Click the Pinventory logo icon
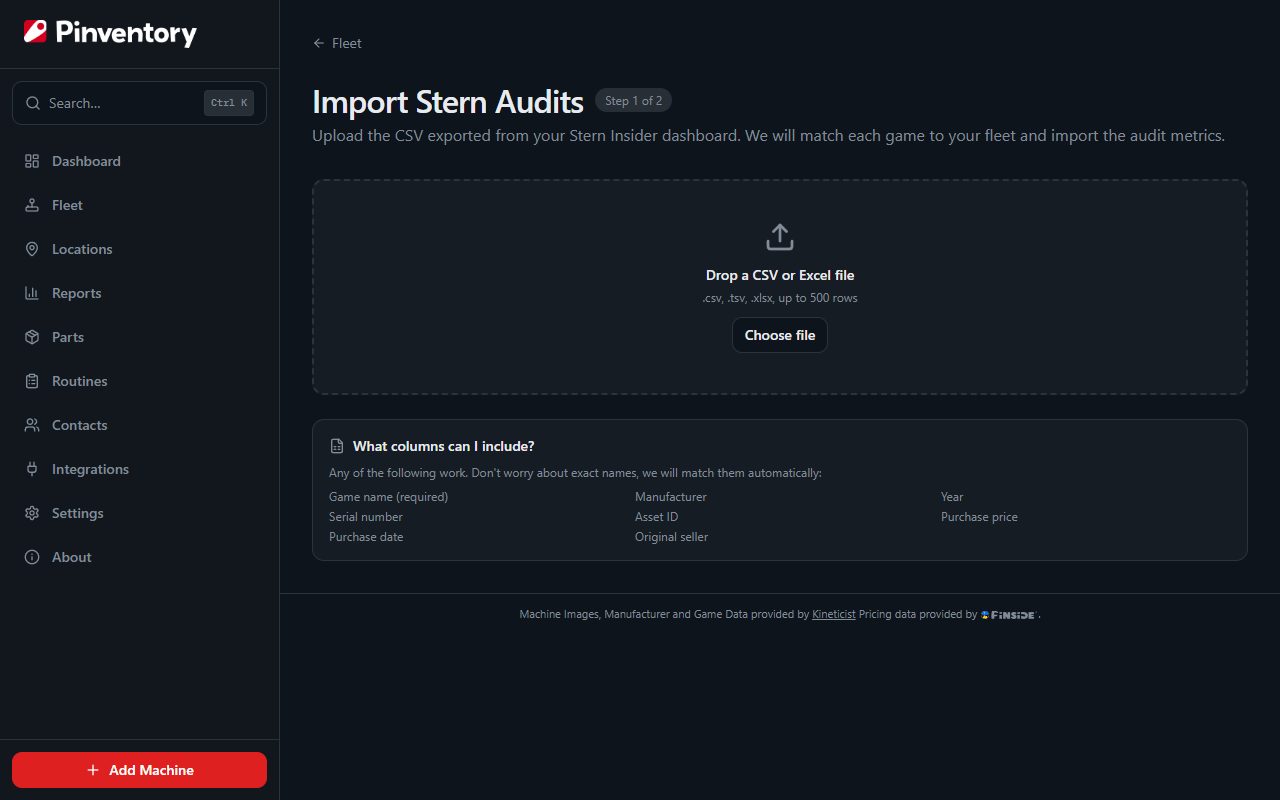 coord(35,32)
